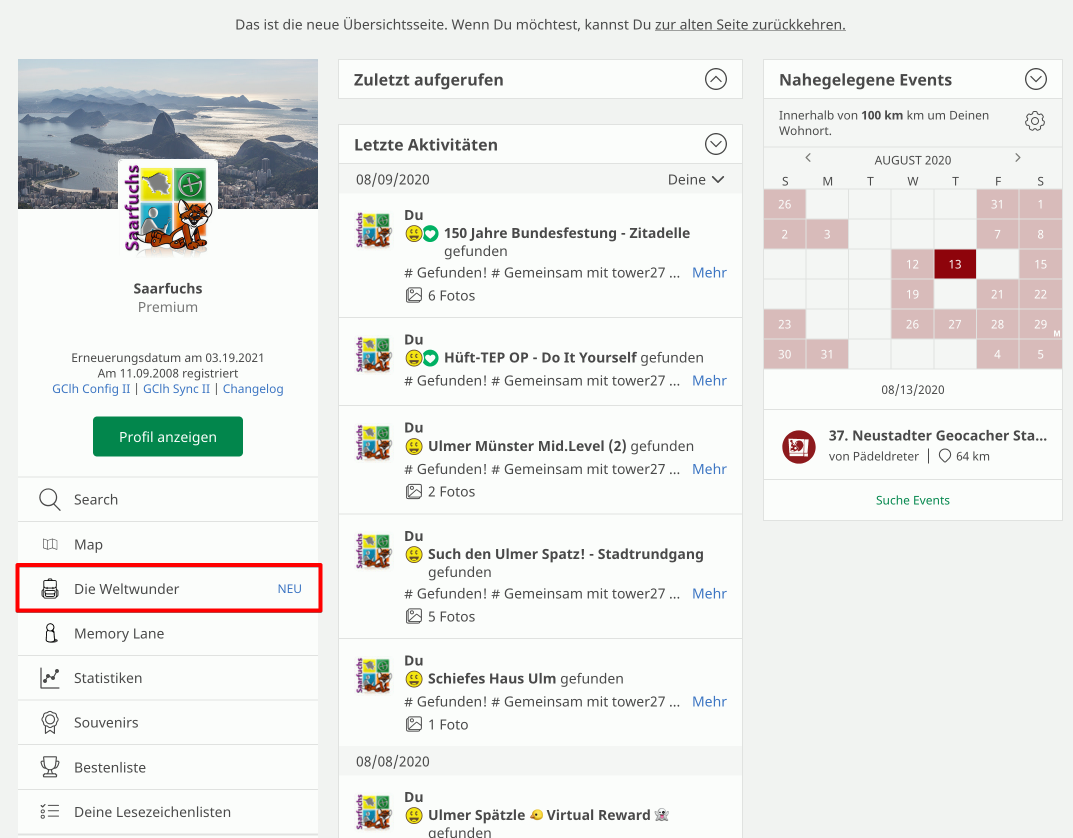Click the Die Weltwunder backpack icon
The image size is (1073, 838).
(50, 589)
